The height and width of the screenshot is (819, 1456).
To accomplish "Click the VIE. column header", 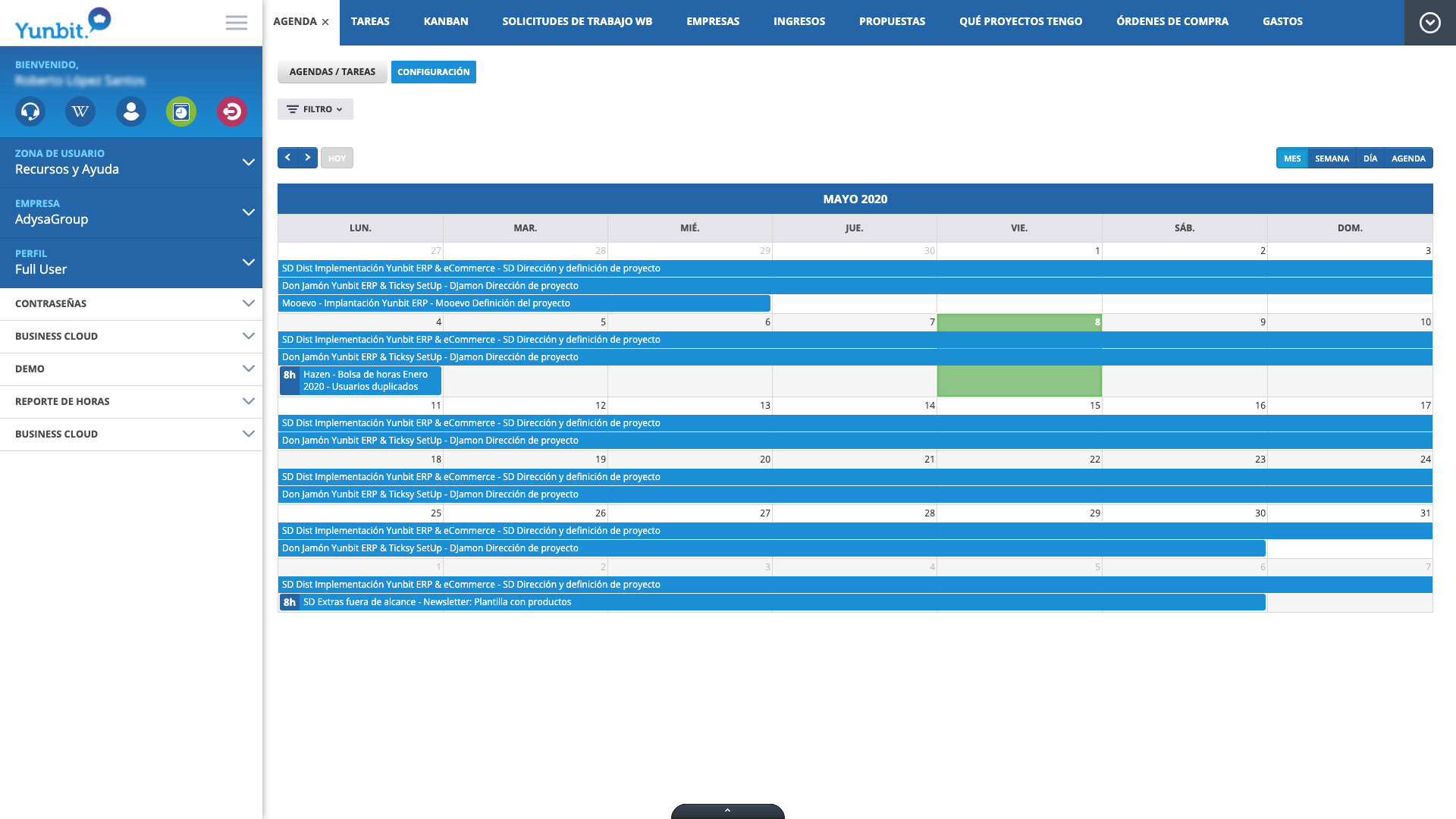I will coord(1019,228).
